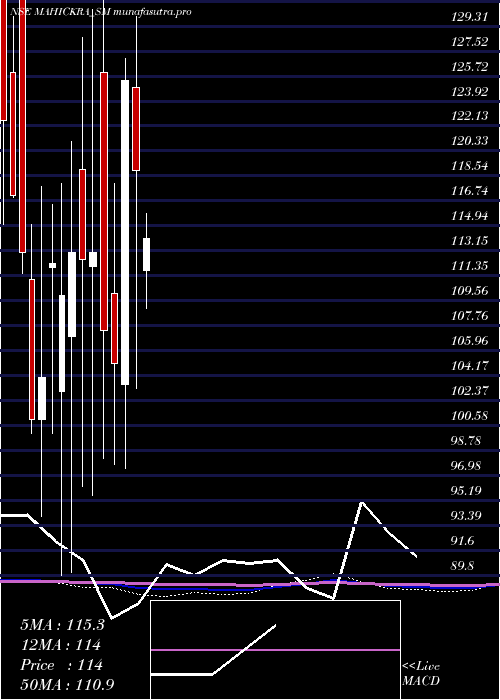Click the 118.54 price axis label

(469, 166)
